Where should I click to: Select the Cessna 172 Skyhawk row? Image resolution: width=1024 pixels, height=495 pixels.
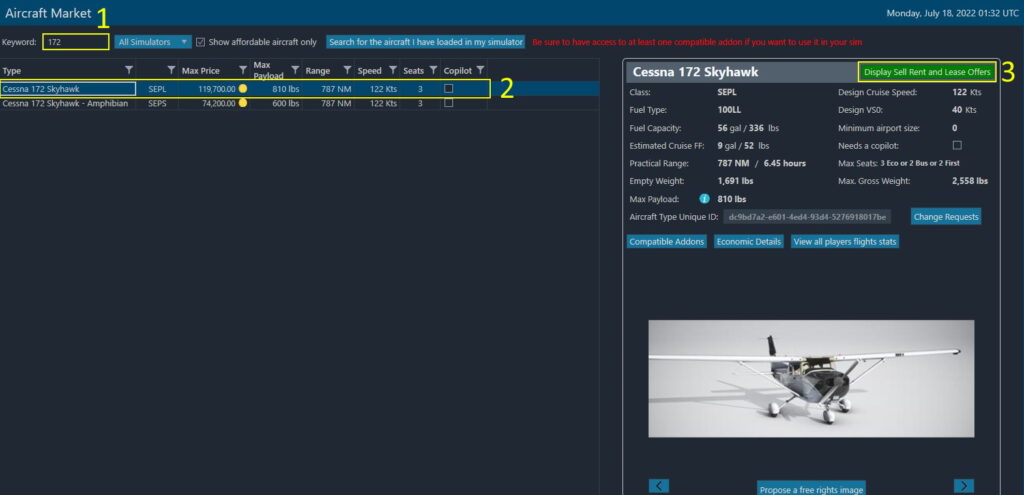coord(300,89)
